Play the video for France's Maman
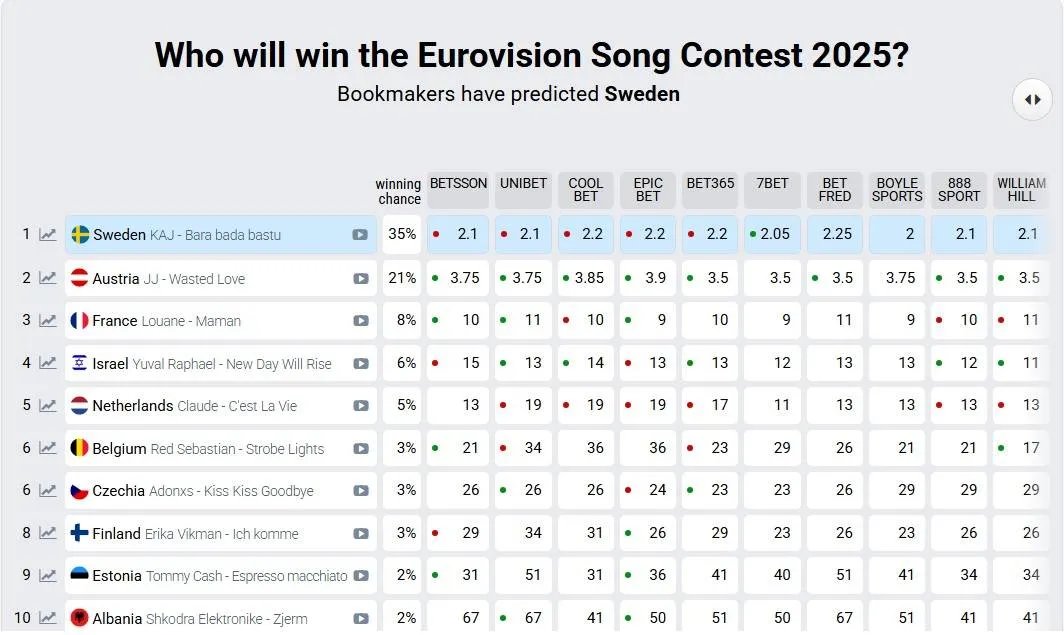 [360, 321]
